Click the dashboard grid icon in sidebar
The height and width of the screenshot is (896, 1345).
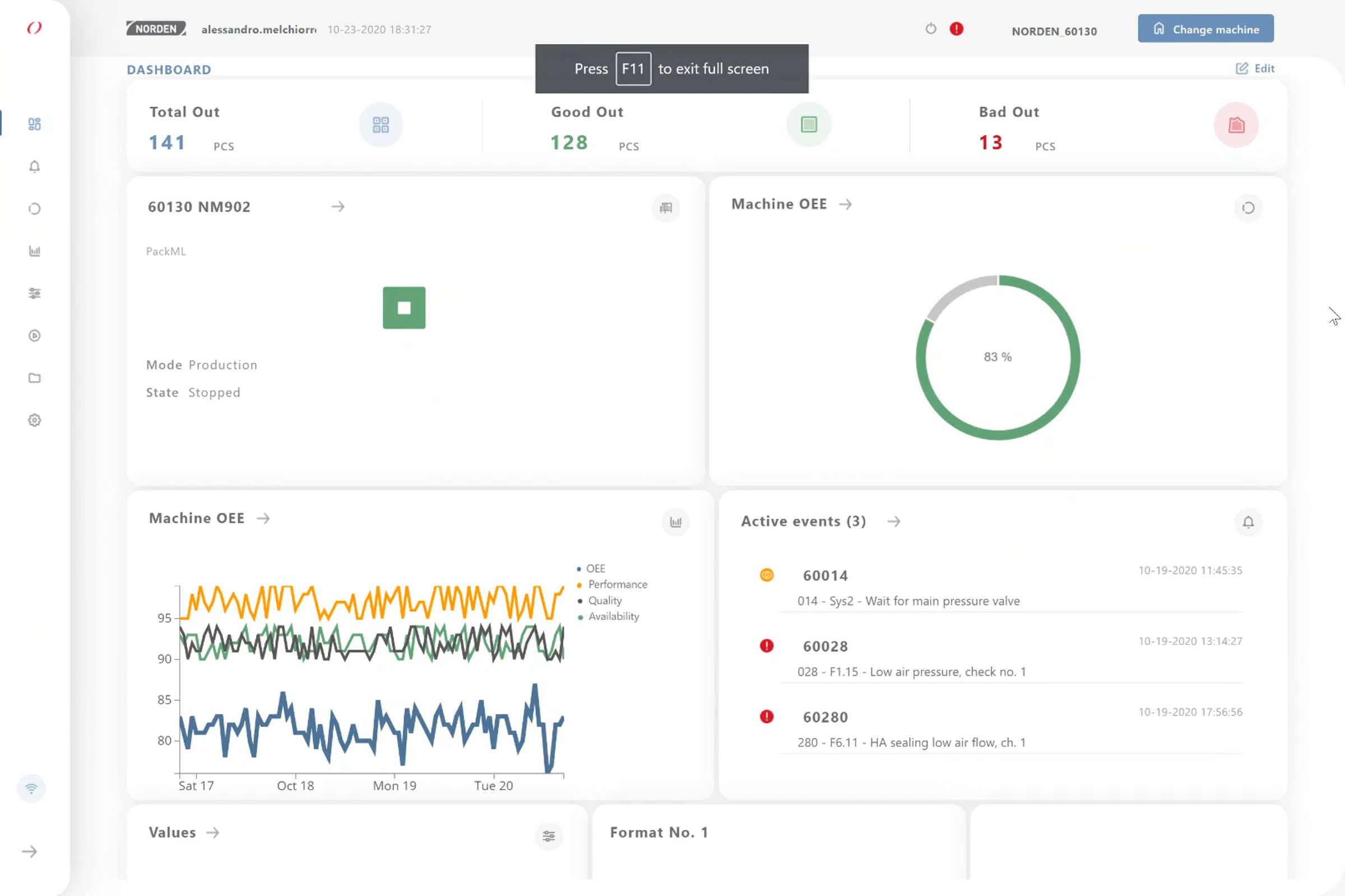point(34,124)
